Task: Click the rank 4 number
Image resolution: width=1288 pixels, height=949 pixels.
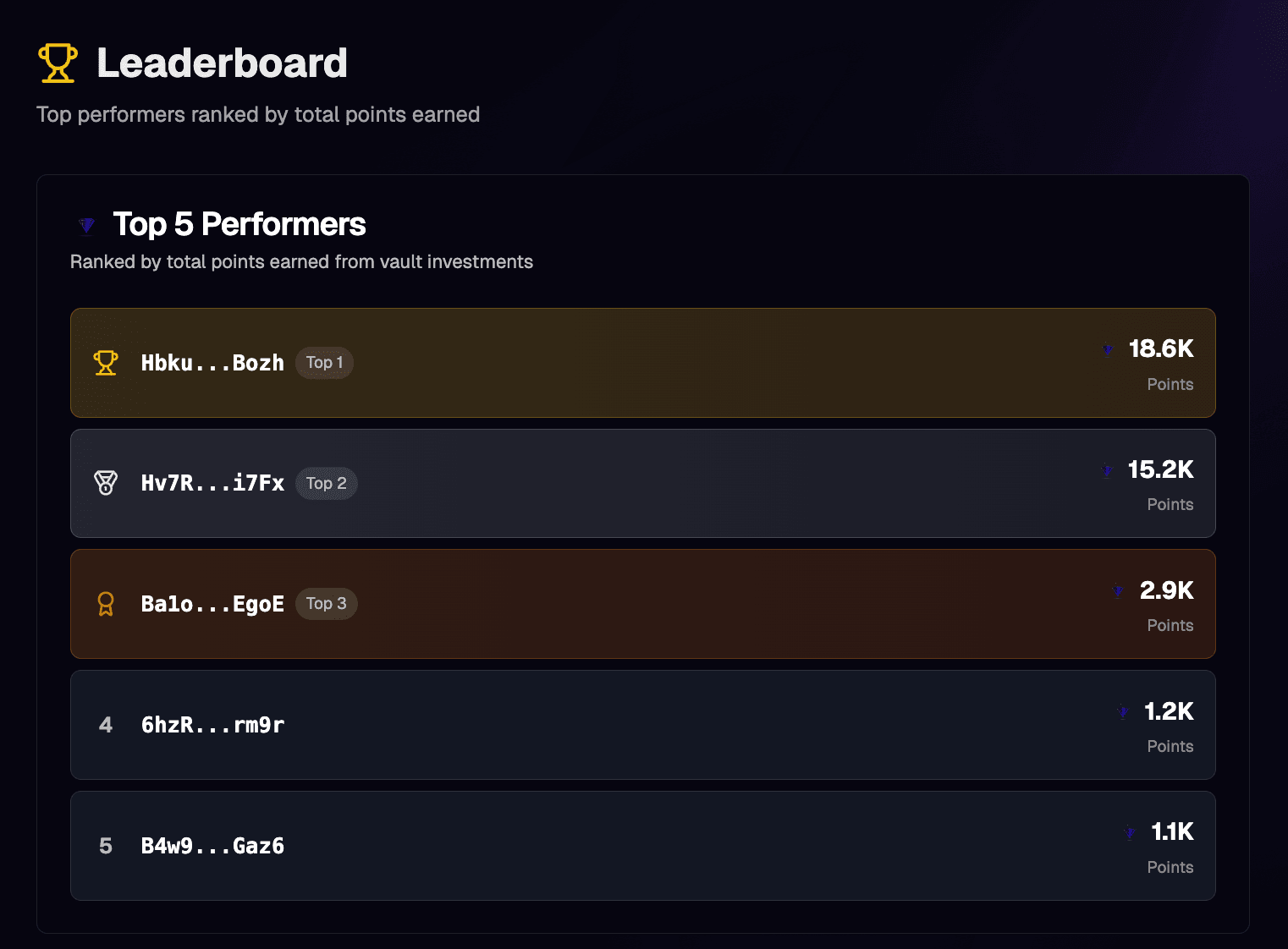Action: point(106,725)
